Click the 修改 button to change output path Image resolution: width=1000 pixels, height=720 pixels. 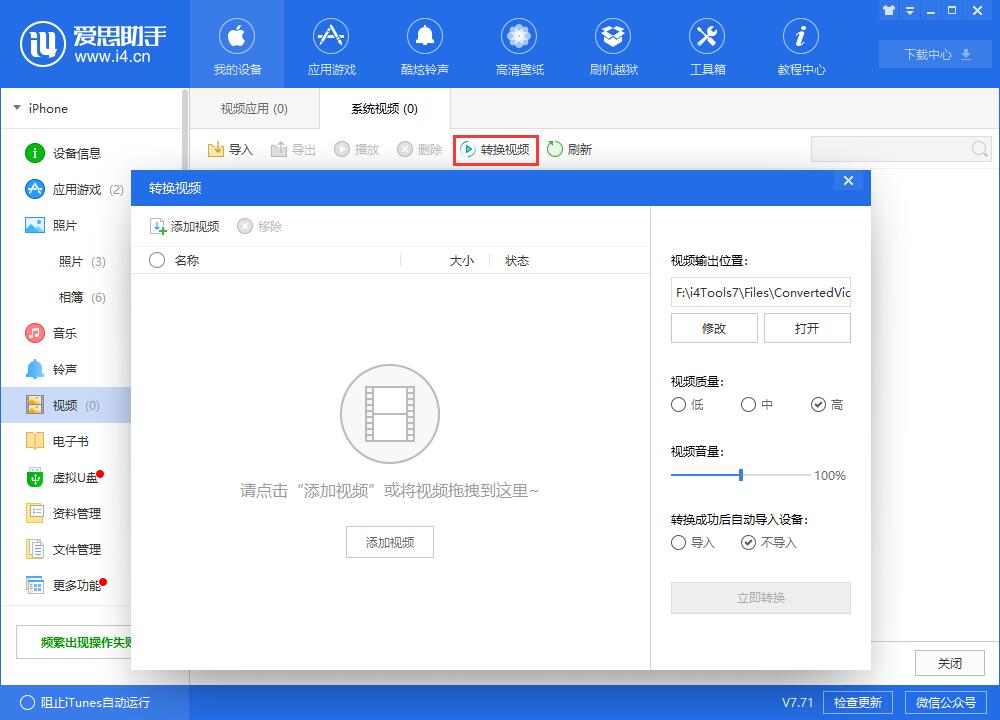pyautogui.click(x=714, y=327)
